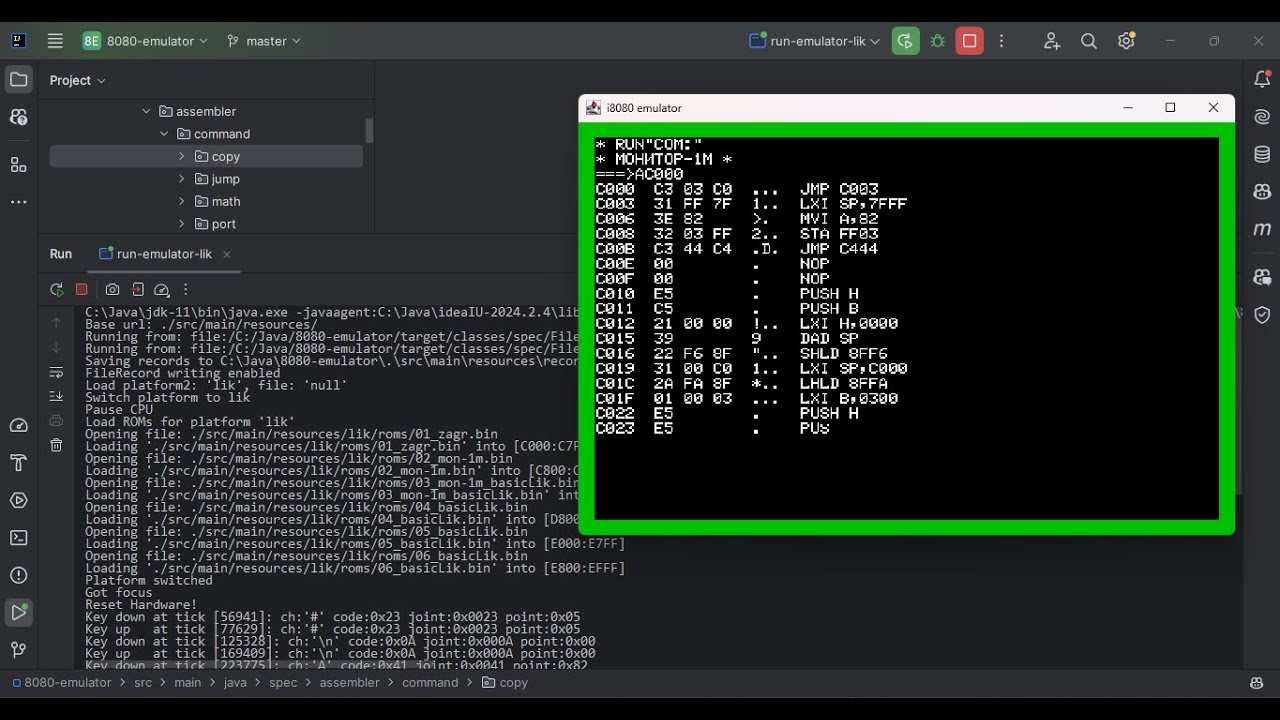Open the main hamburger menu
This screenshot has width=1280, height=720.
click(55, 41)
